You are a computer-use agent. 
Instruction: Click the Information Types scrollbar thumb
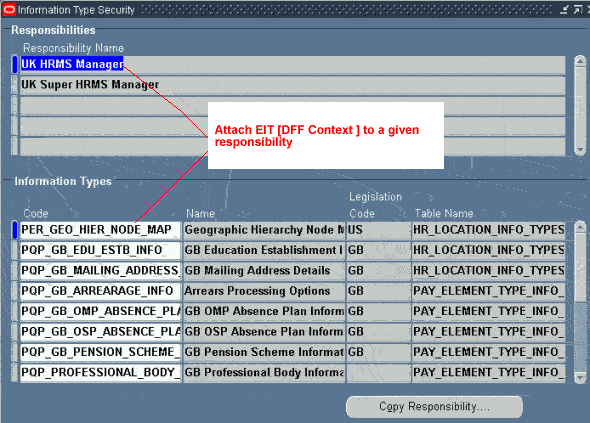(580, 268)
